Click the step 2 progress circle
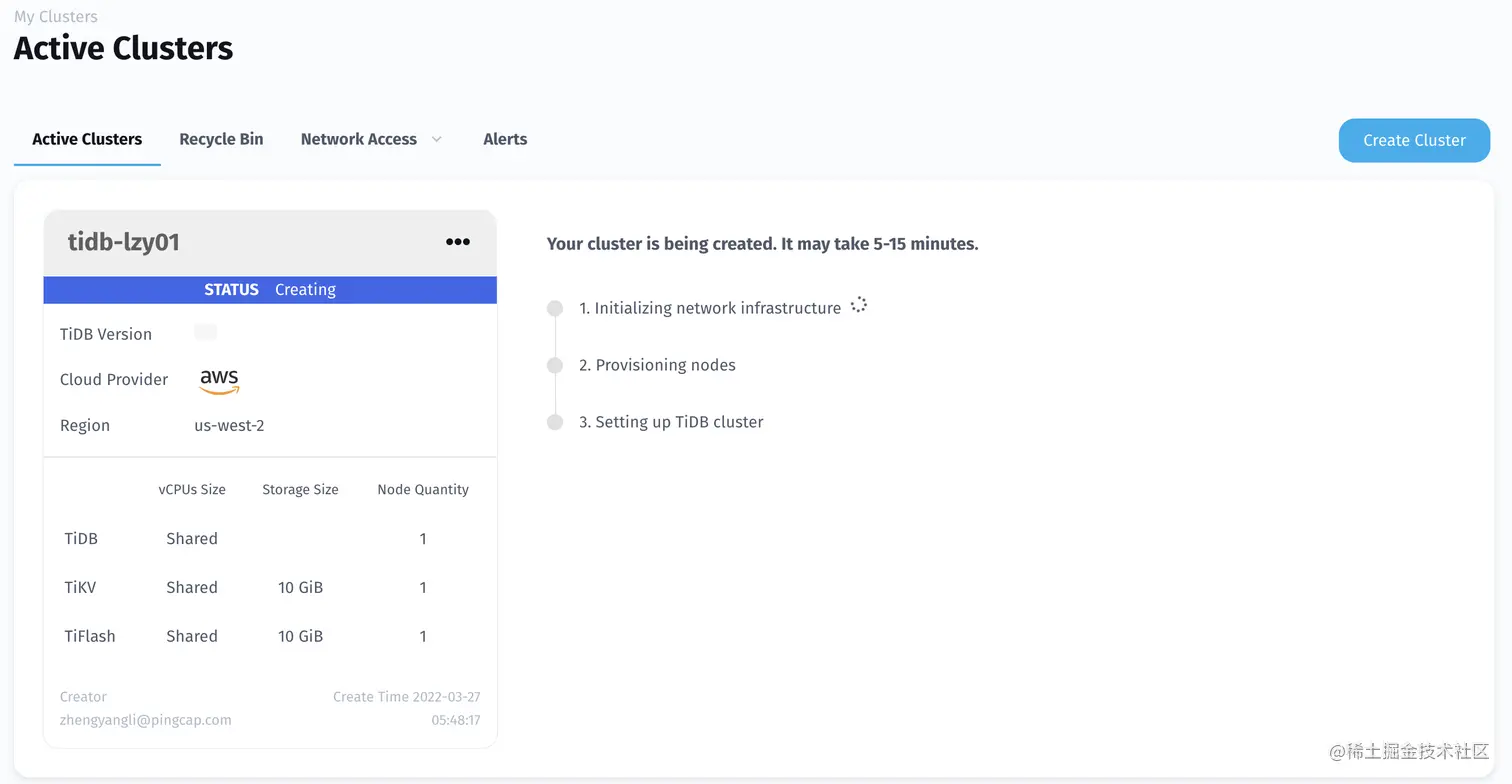Screen dimensions: 1512x784 (x=555, y=366)
